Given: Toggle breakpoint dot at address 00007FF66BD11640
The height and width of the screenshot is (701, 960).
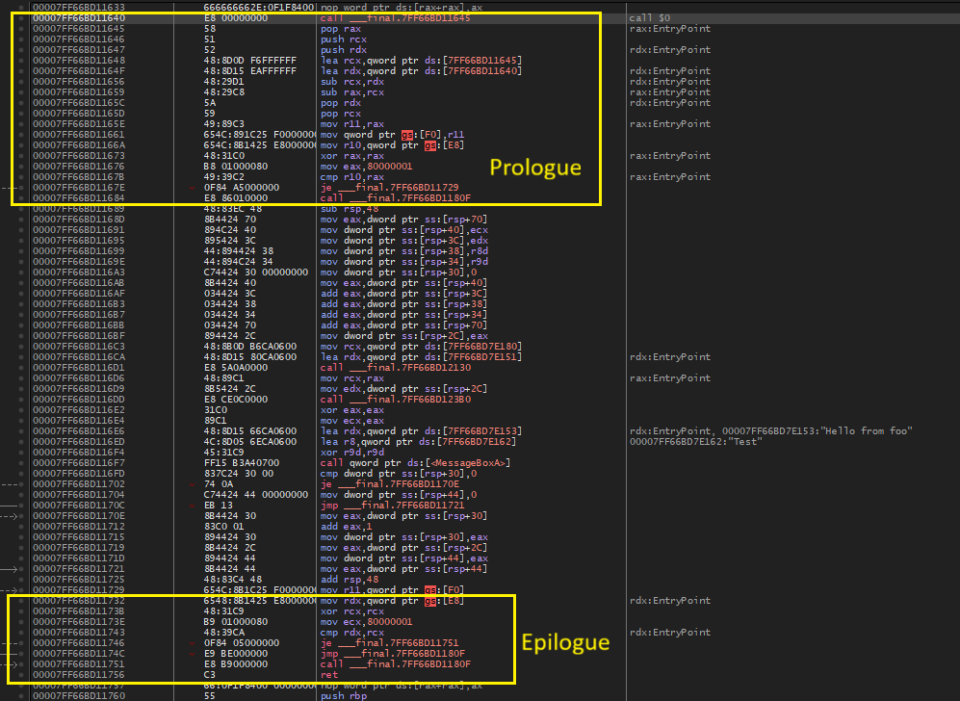Looking at the screenshot, I should tap(20, 18).
